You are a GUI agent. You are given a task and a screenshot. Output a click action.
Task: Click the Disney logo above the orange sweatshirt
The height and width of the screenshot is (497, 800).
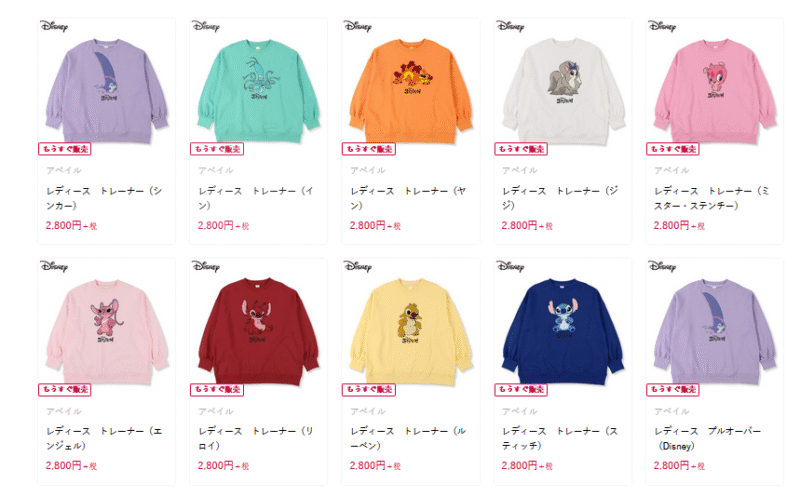click(x=358, y=26)
